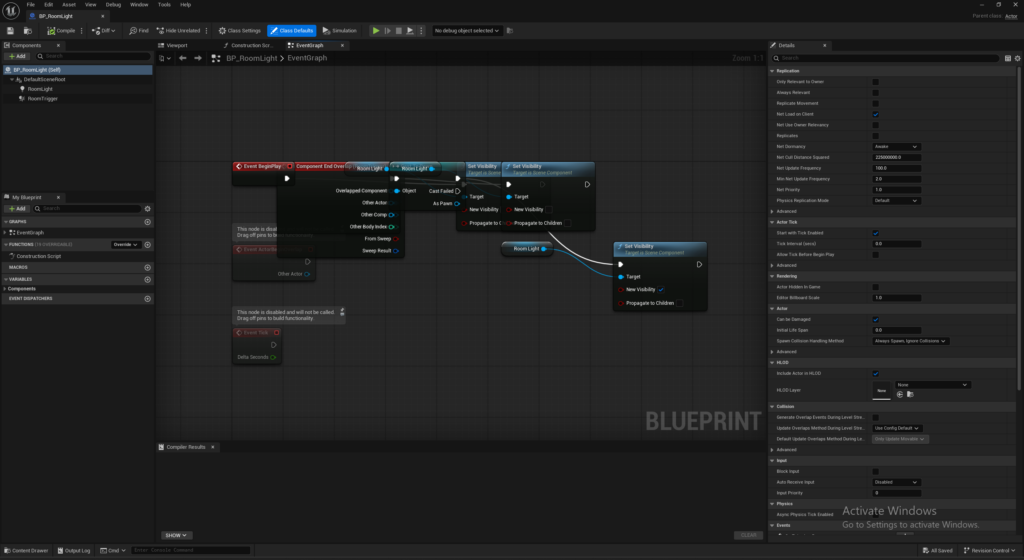Add a component with Add button

[x=18, y=56]
